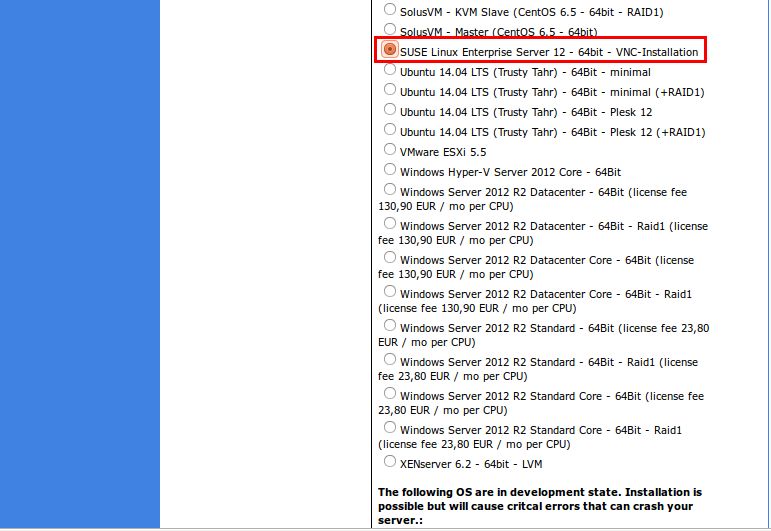Select Windows Server 2012 R2 Datacenter Core Raid1 option
The height and width of the screenshot is (531, 771).
coord(389,292)
